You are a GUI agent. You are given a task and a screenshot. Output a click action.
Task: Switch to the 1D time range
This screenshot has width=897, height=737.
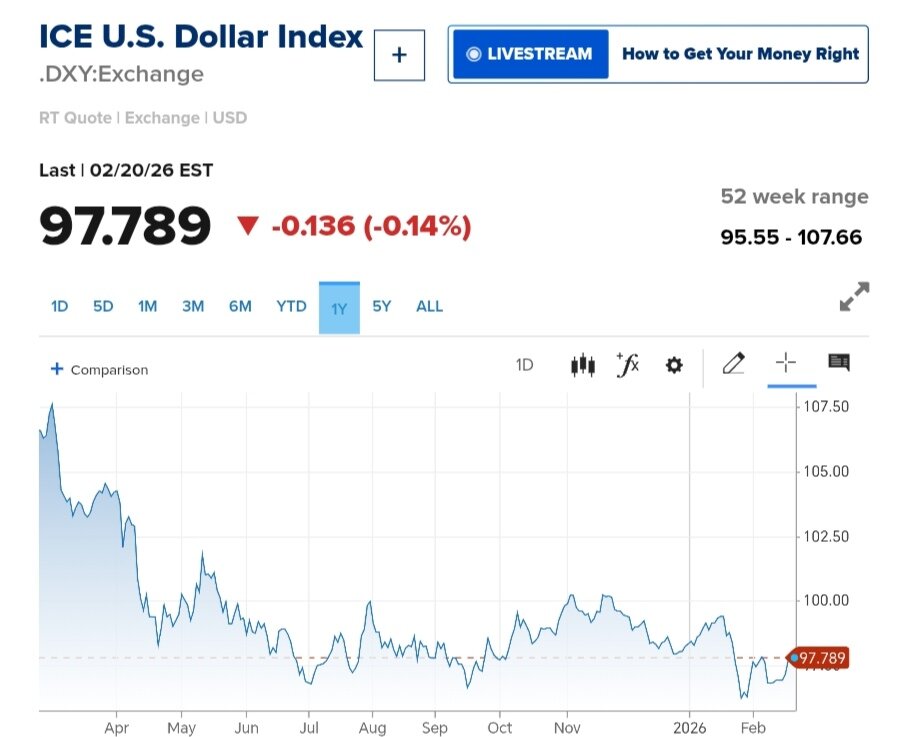point(59,306)
